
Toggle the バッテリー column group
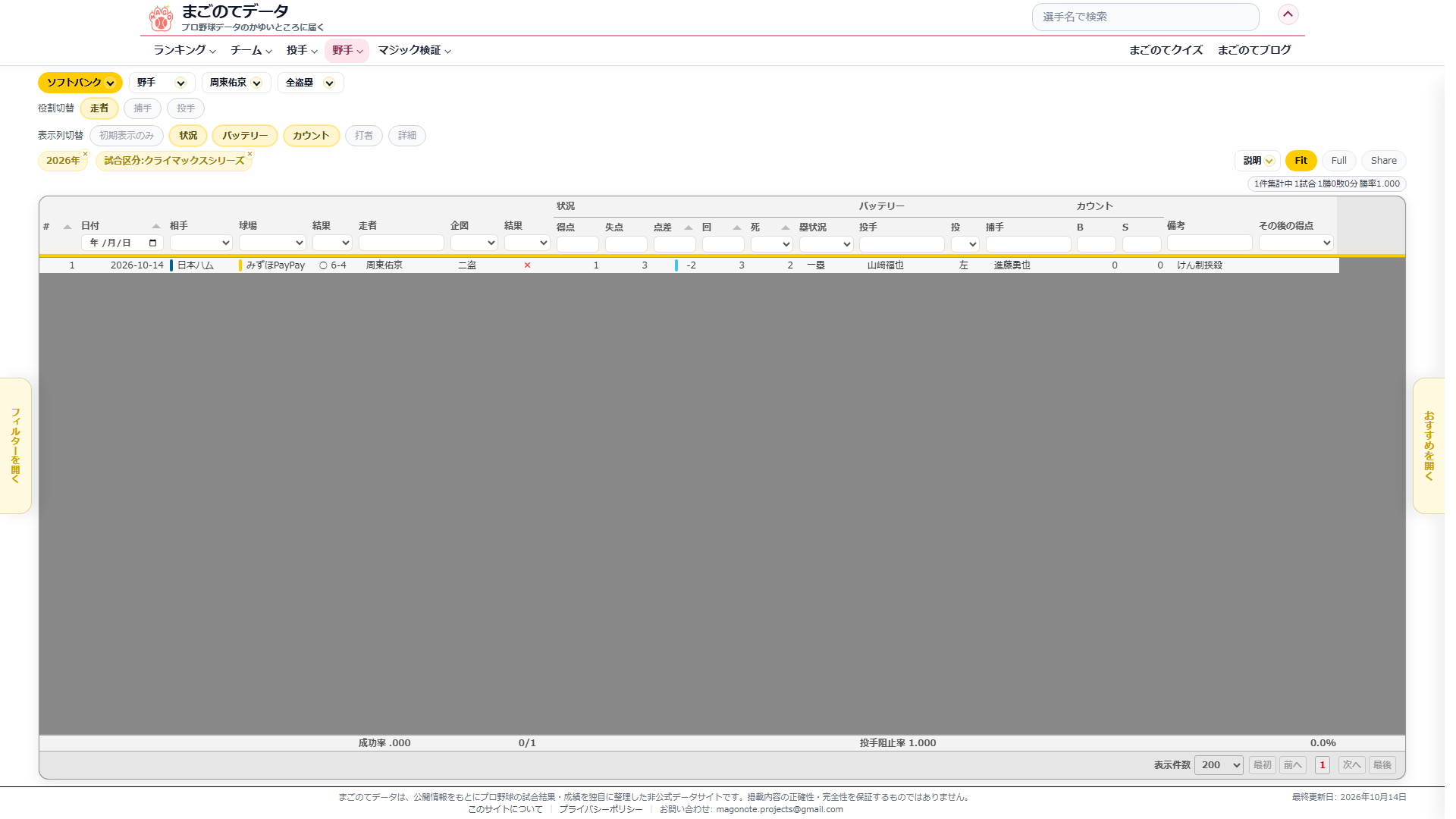pos(245,136)
